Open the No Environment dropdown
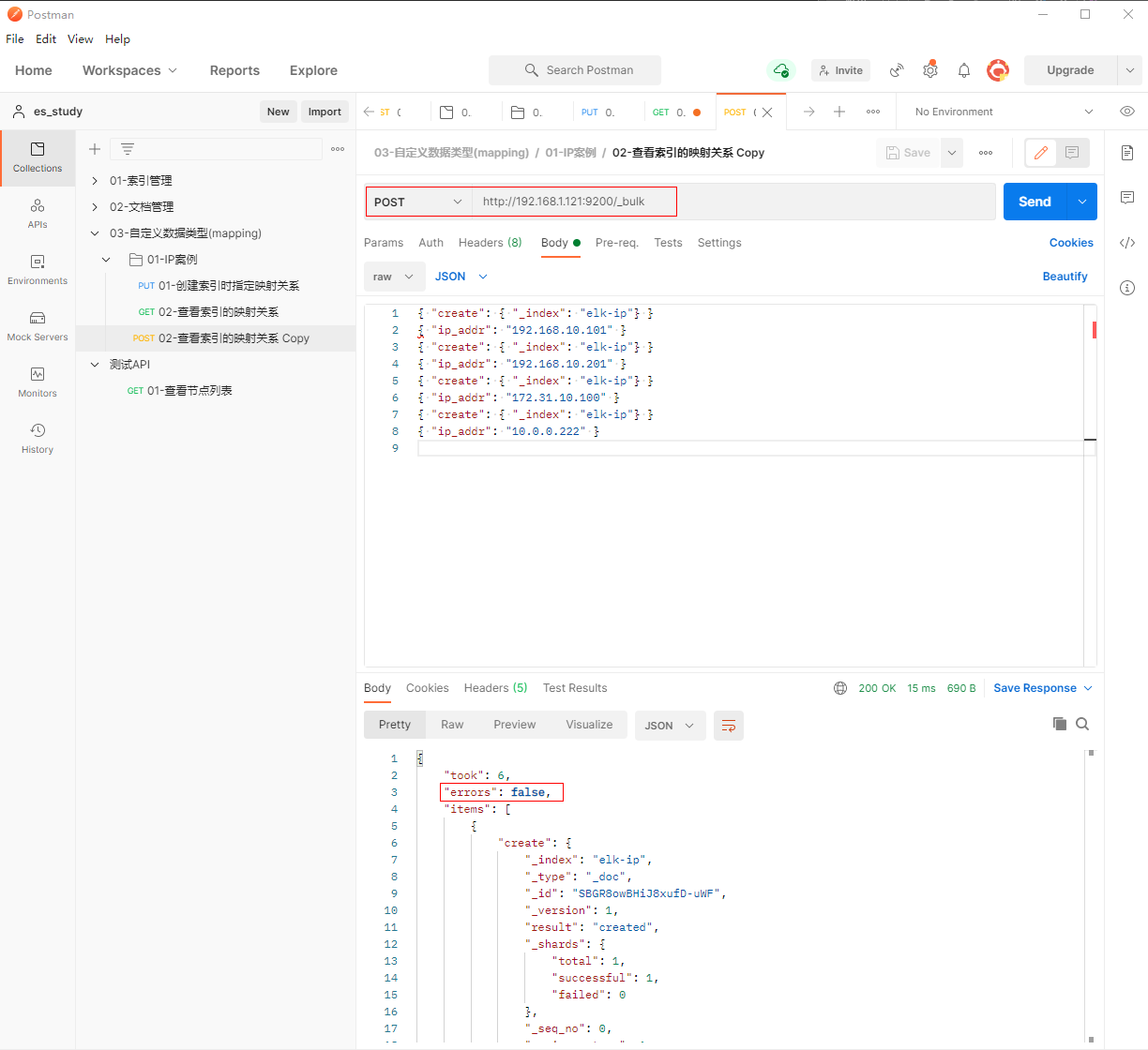The image size is (1148, 1050). coord(1003,112)
